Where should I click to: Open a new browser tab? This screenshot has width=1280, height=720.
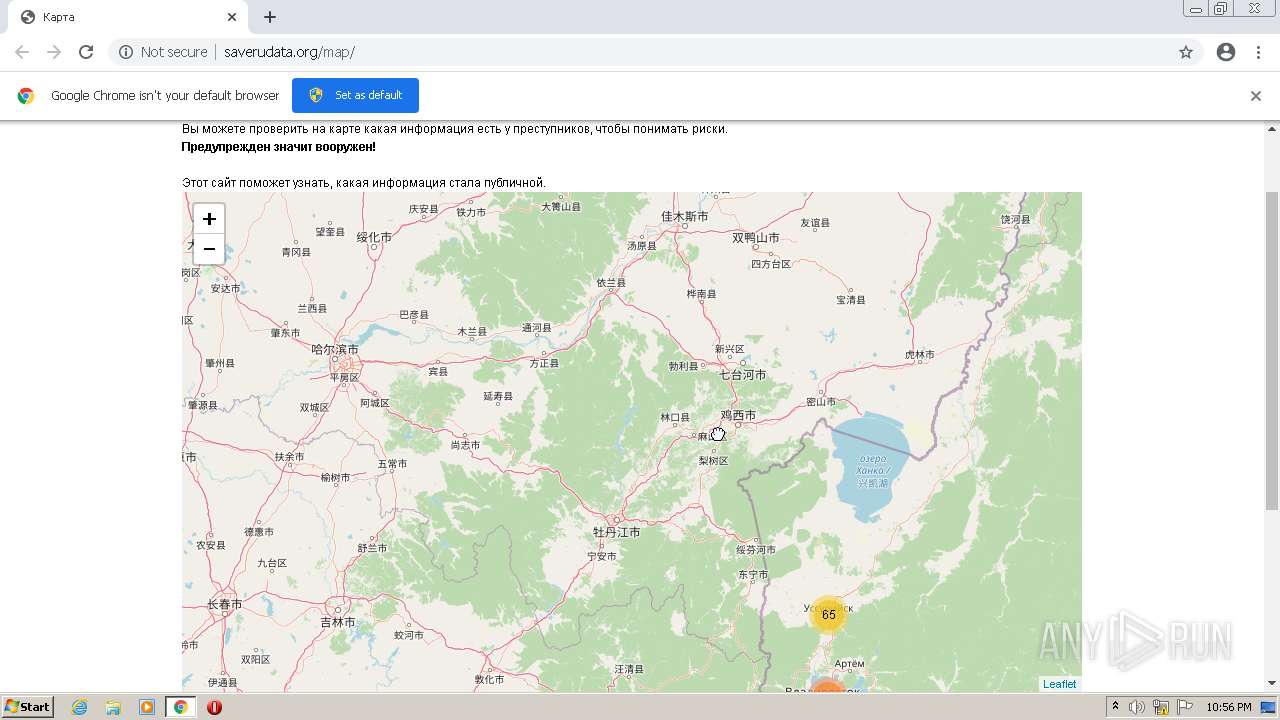point(270,17)
